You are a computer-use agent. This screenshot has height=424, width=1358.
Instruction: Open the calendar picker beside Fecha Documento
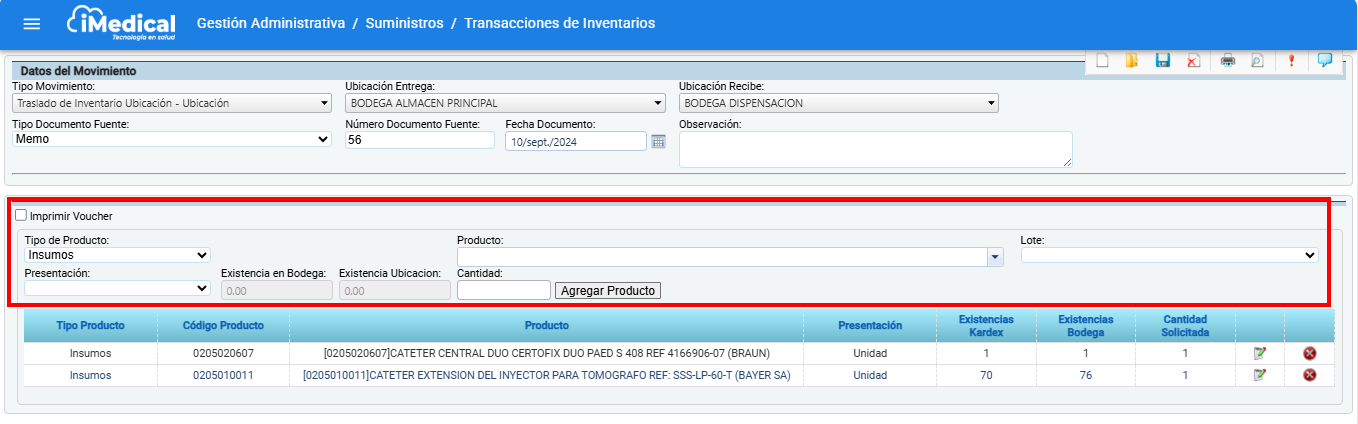[658, 141]
